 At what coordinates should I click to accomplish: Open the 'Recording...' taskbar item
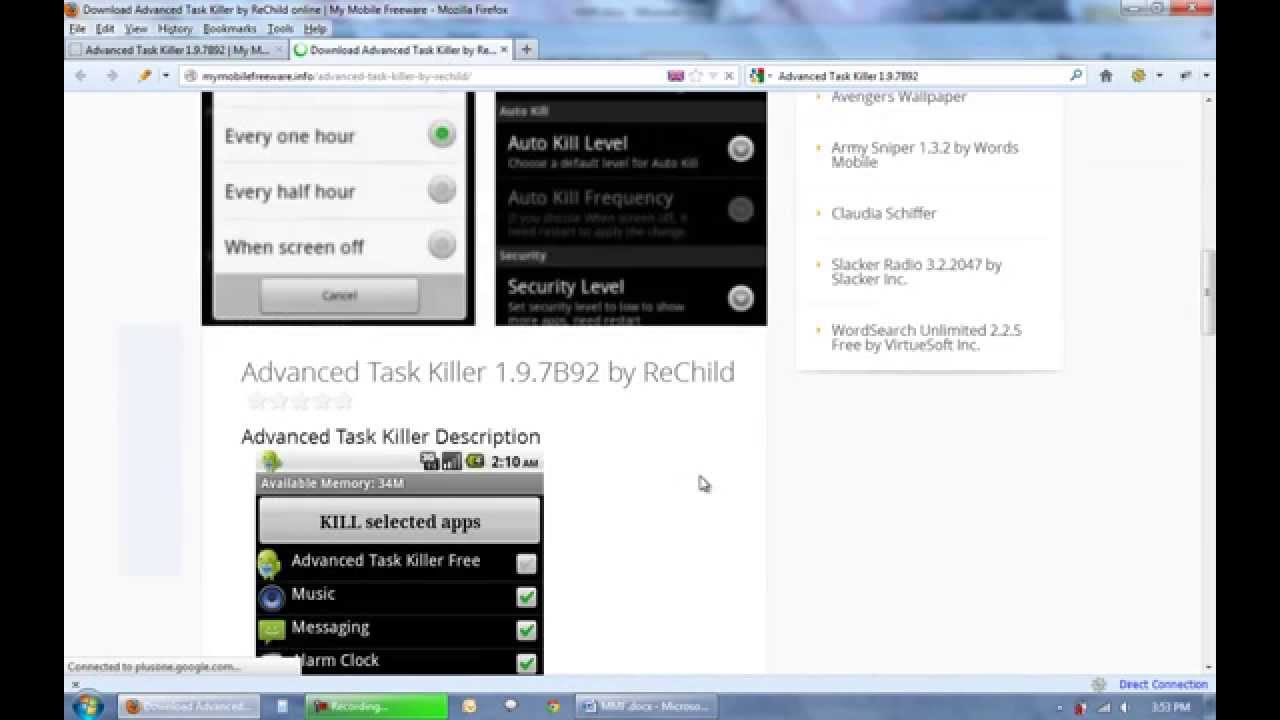377,706
